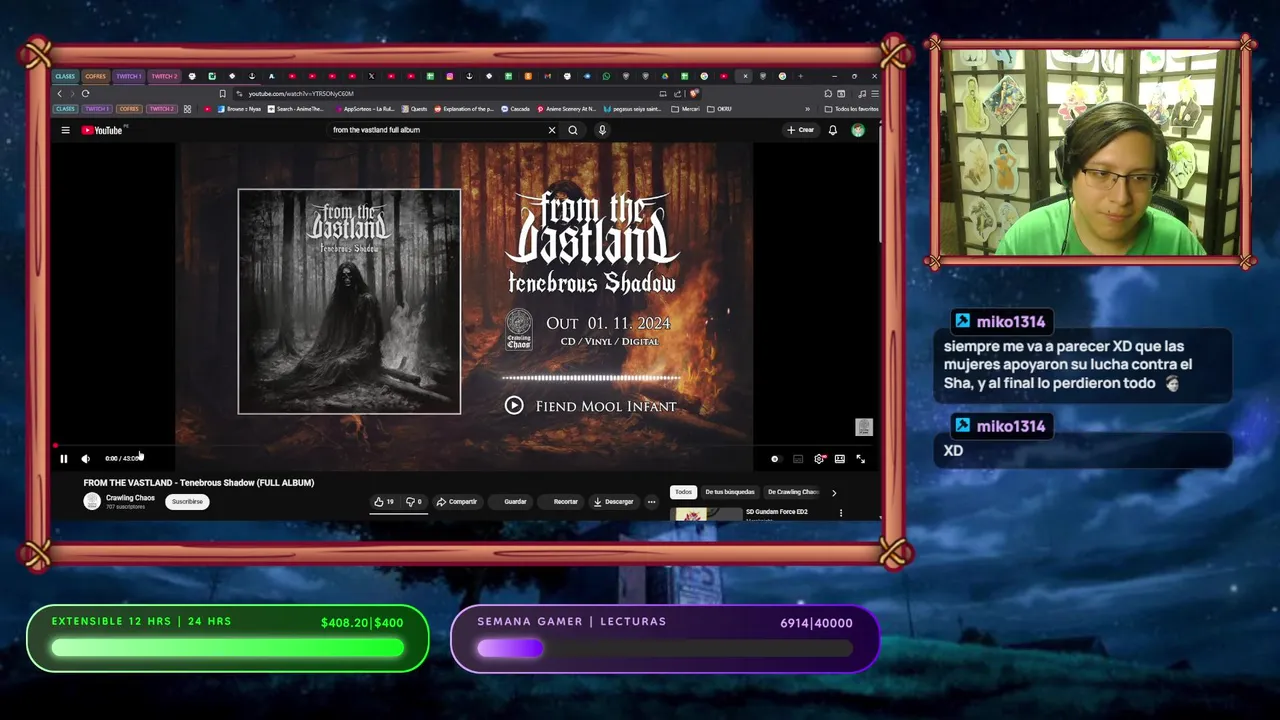Open YouTube notifications bell
The width and height of the screenshot is (1280, 720).
click(832, 130)
